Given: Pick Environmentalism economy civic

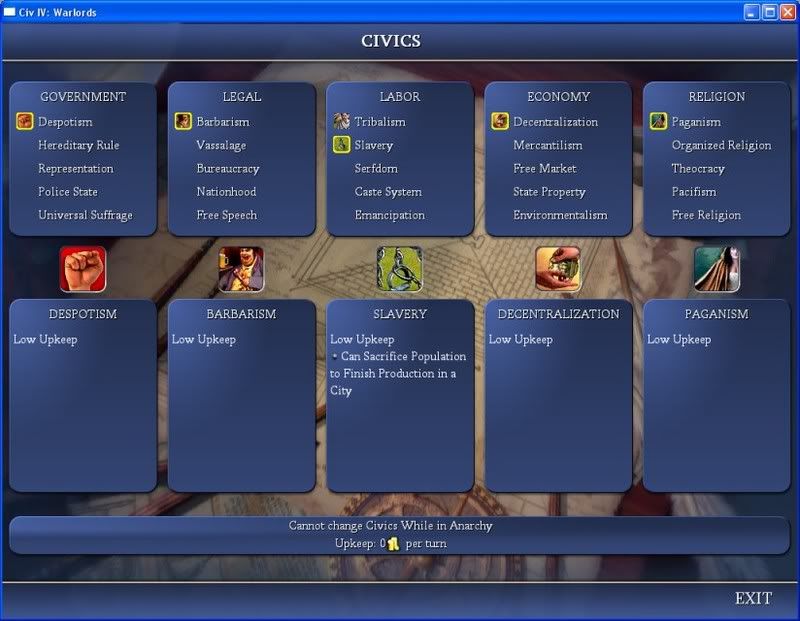Looking at the screenshot, I should pos(560,215).
